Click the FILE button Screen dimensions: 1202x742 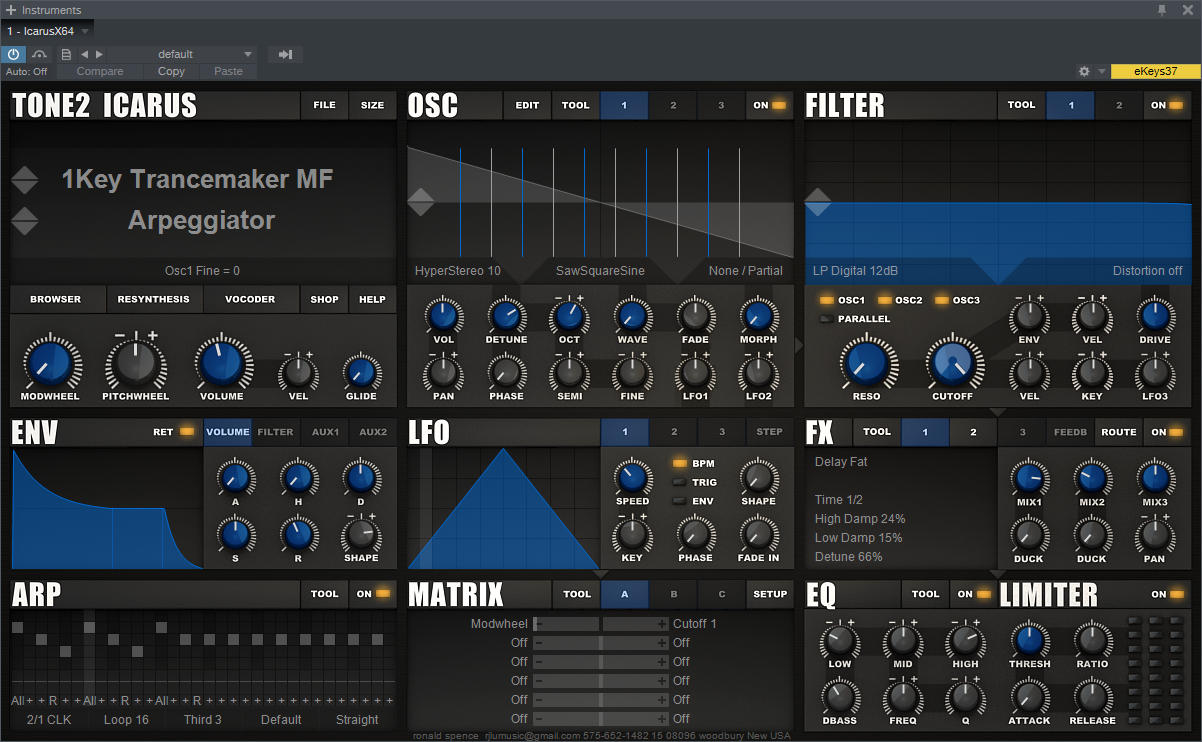click(x=324, y=105)
